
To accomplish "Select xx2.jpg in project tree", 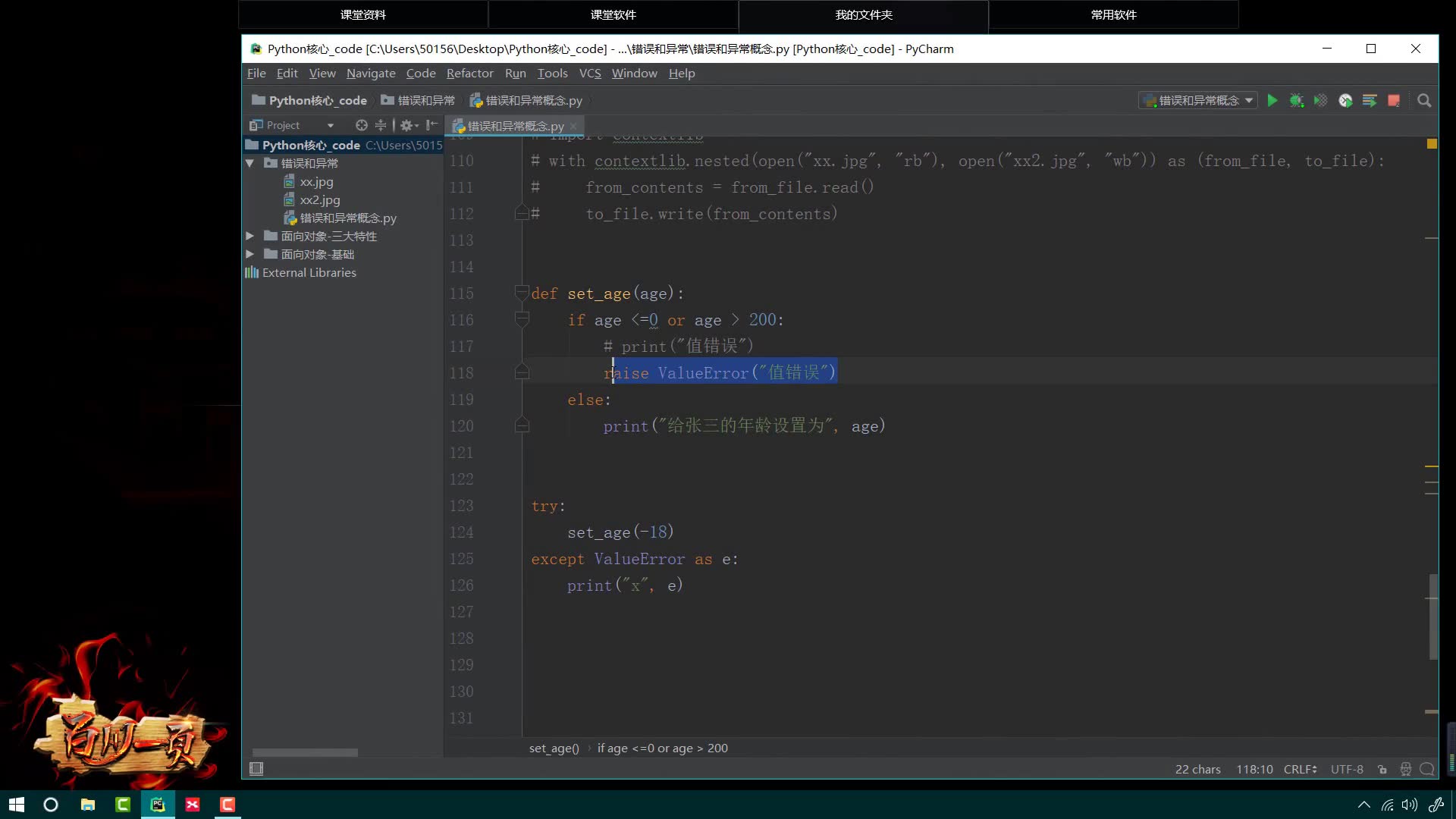I will [319, 199].
